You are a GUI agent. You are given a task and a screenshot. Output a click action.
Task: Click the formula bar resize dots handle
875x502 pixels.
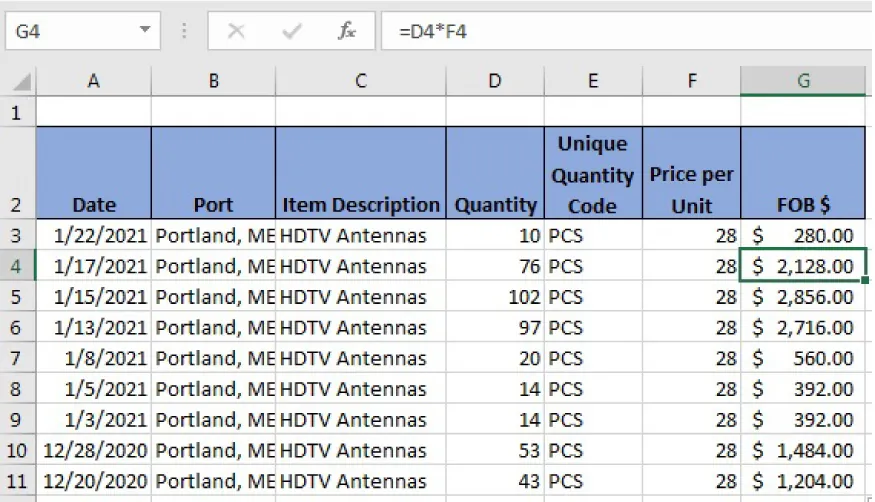184,31
